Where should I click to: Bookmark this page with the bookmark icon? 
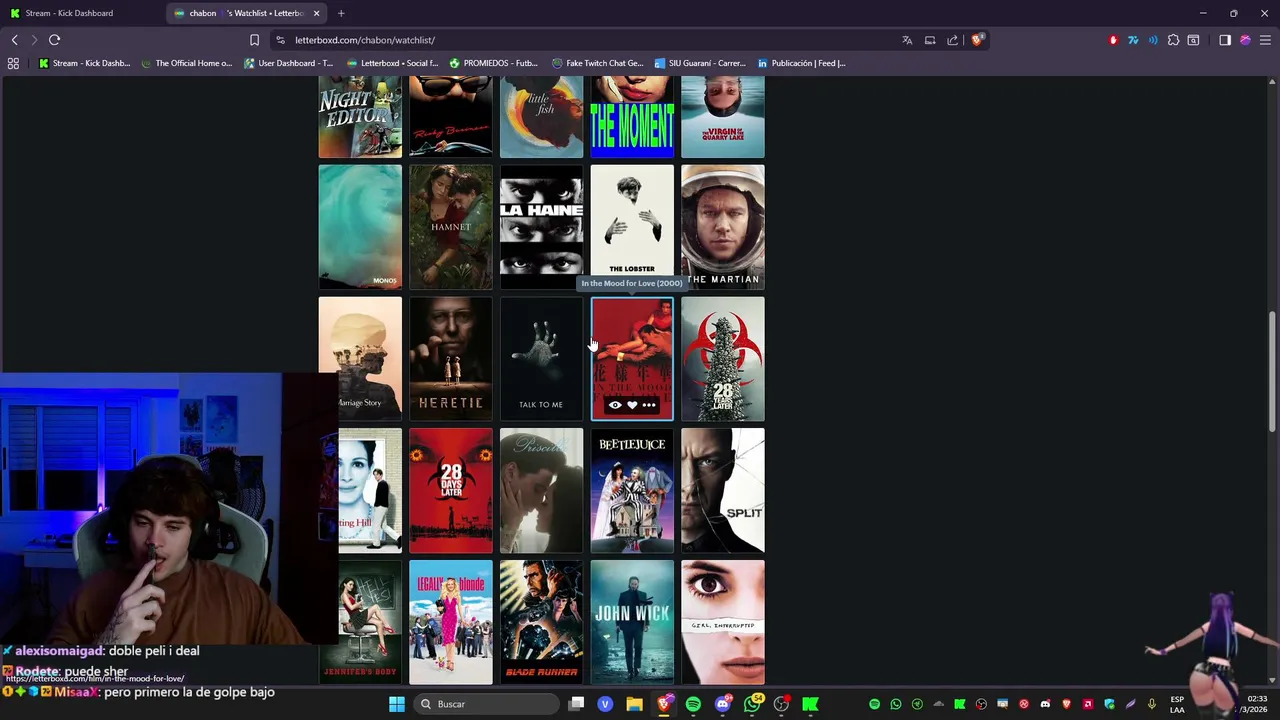[x=254, y=40]
